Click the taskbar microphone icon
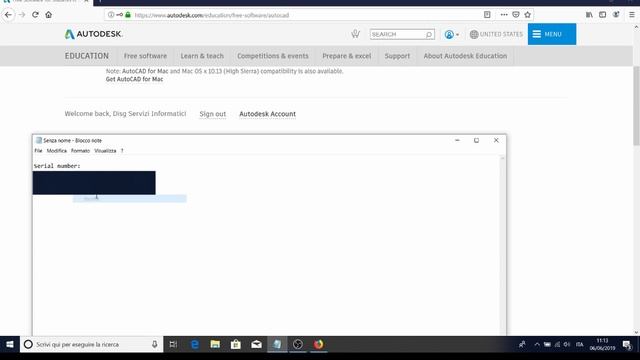 click(x=155, y=344)
